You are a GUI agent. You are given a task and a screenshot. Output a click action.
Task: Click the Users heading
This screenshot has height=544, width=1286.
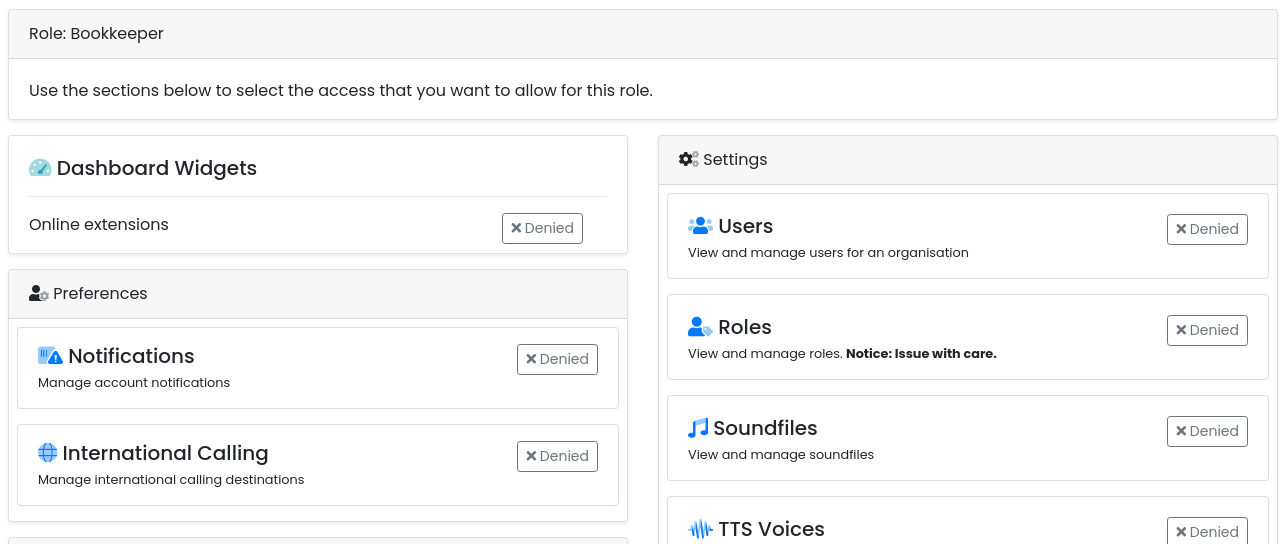click(x=745, y=226)
